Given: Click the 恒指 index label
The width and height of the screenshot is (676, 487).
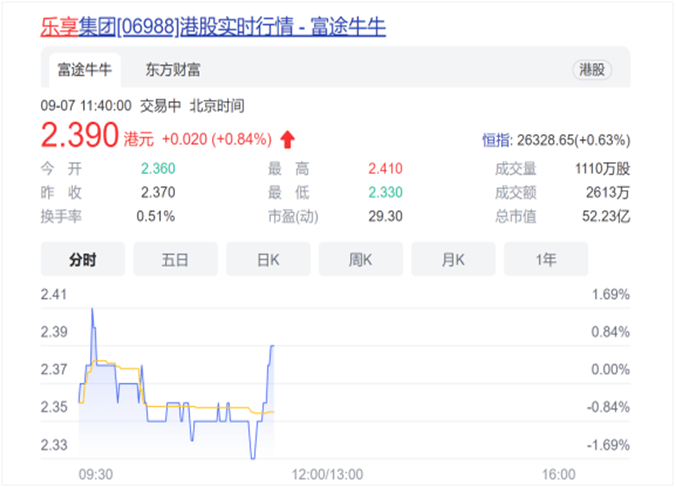Looking at the screenshot, I should [x=496, y=140].
